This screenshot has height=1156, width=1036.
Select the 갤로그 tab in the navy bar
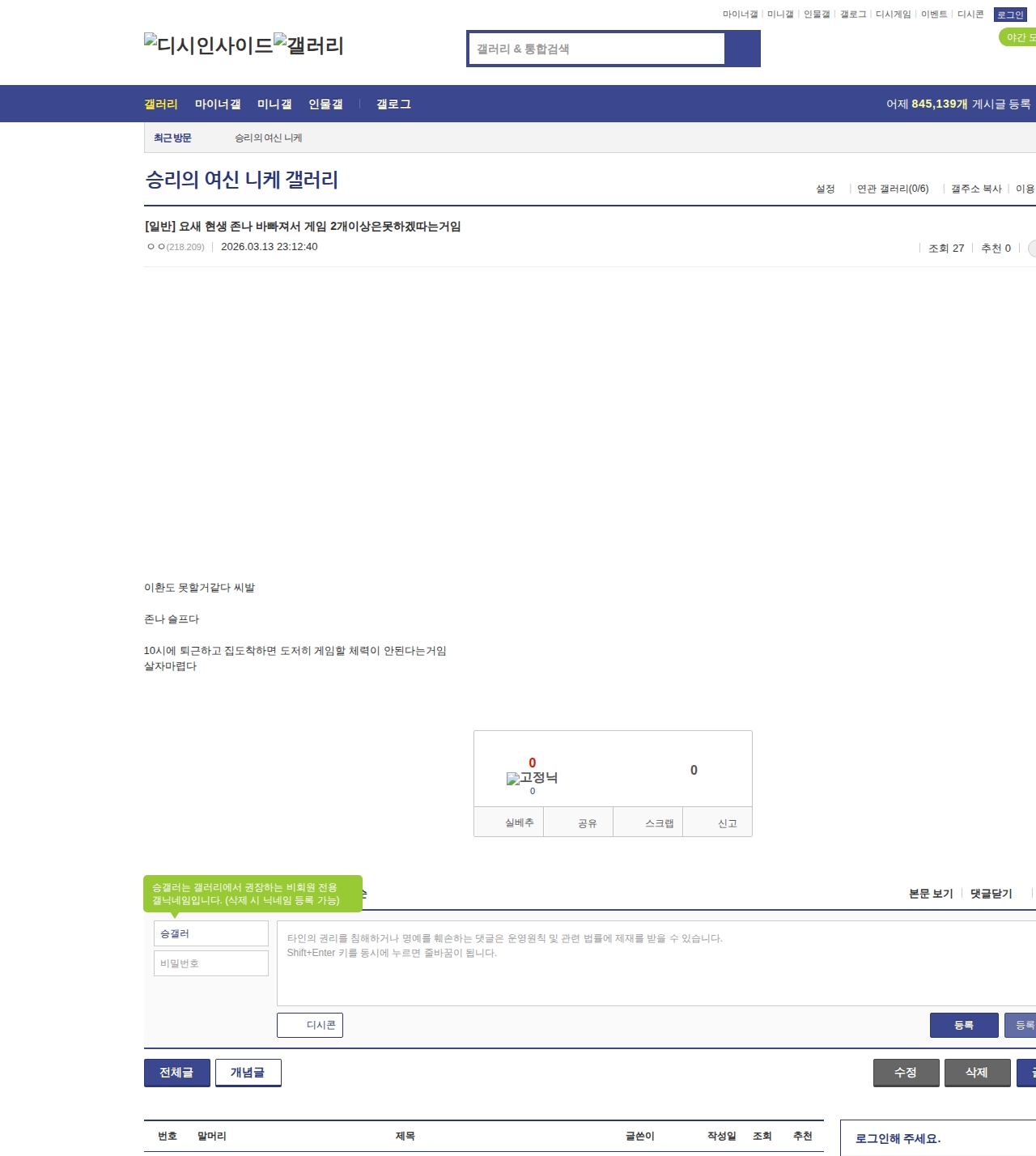pyautogui.click(x=393, y=104)
